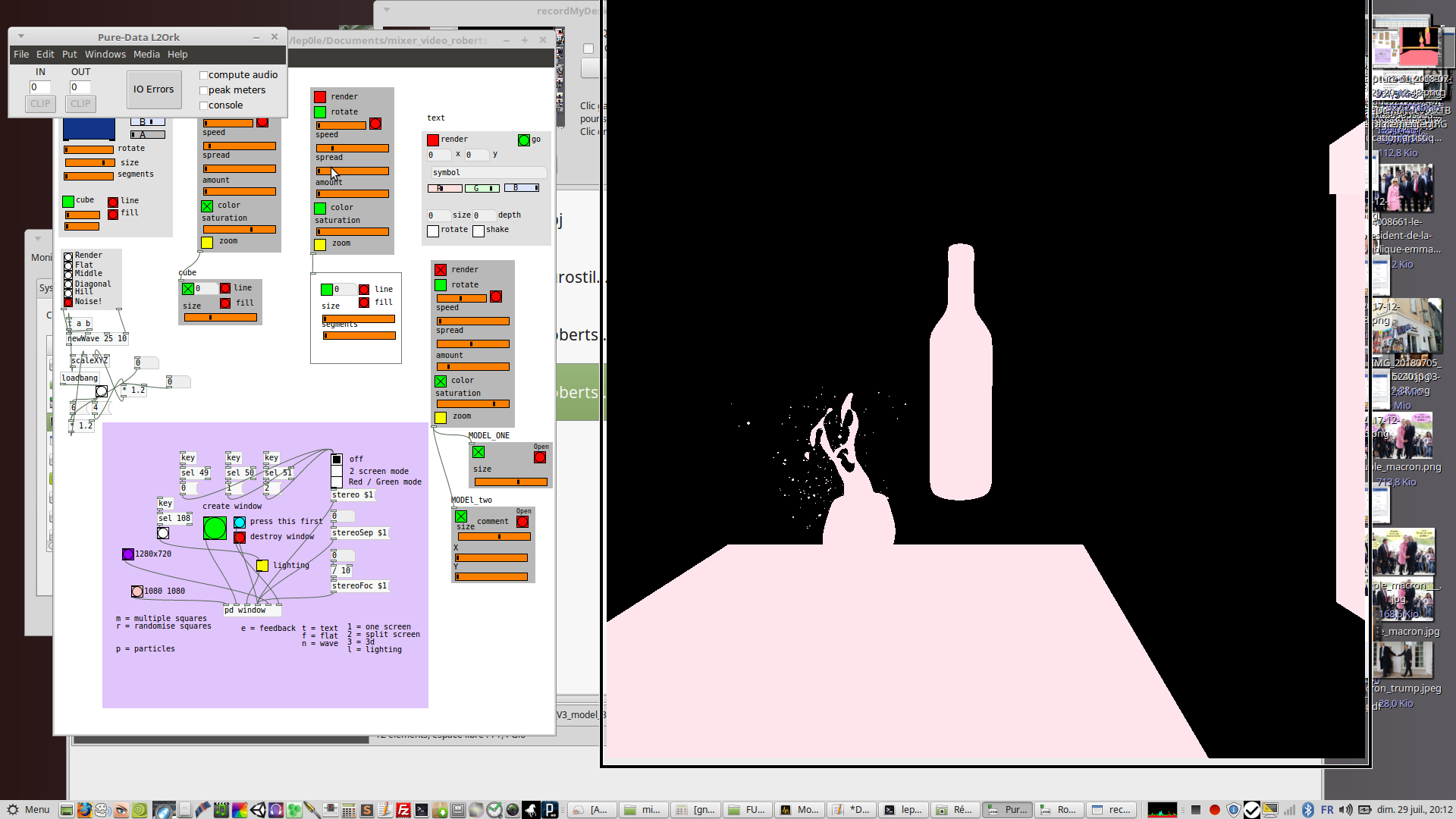Select the Noise! radio option
Image resolution: width=1456 pixels, height=819 pixels.
pos(68,302)
